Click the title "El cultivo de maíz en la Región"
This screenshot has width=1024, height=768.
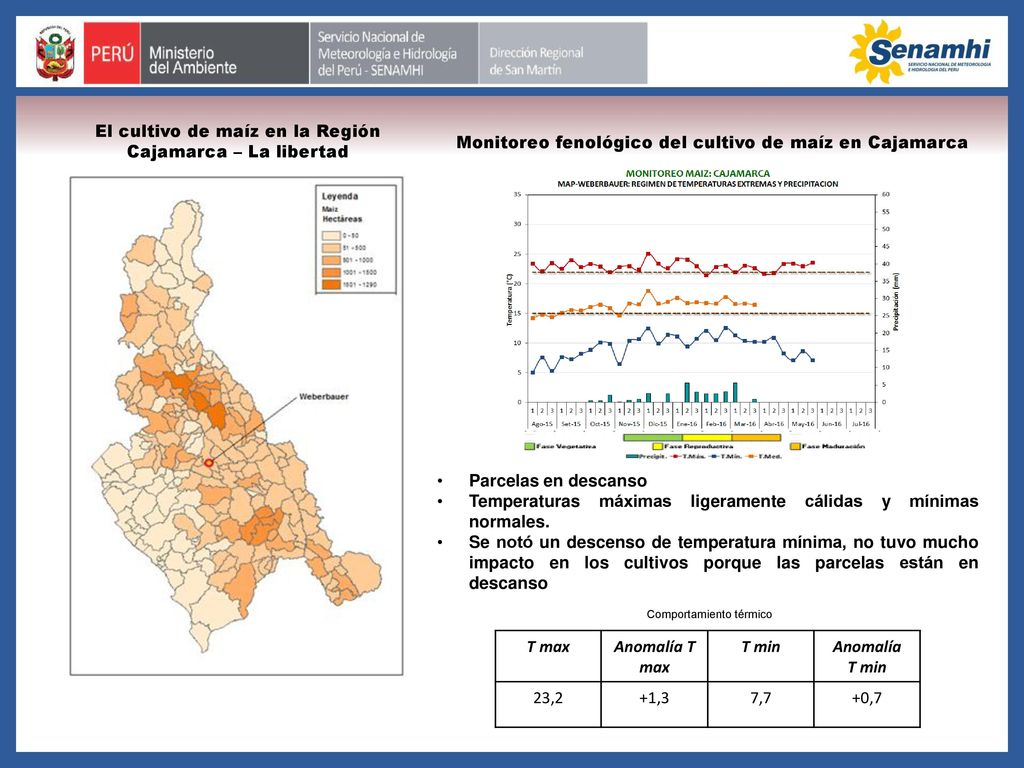coord(238,131)
